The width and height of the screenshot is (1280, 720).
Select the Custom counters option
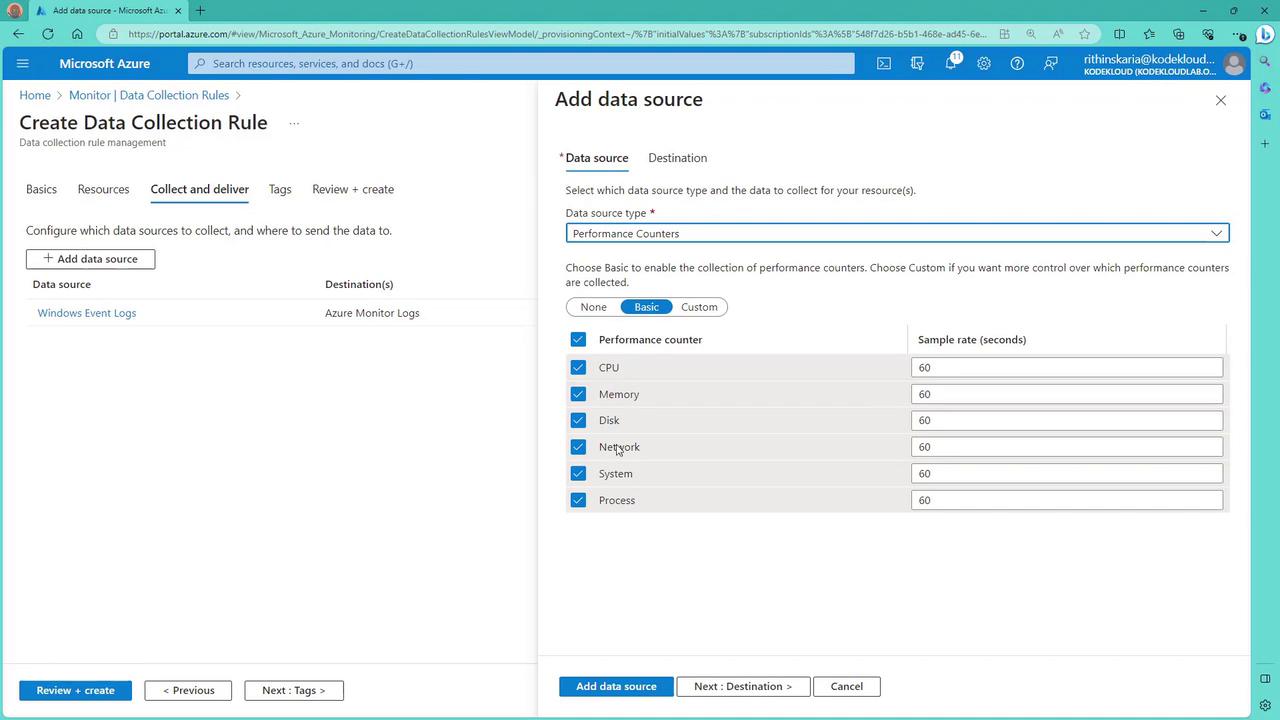699,307
